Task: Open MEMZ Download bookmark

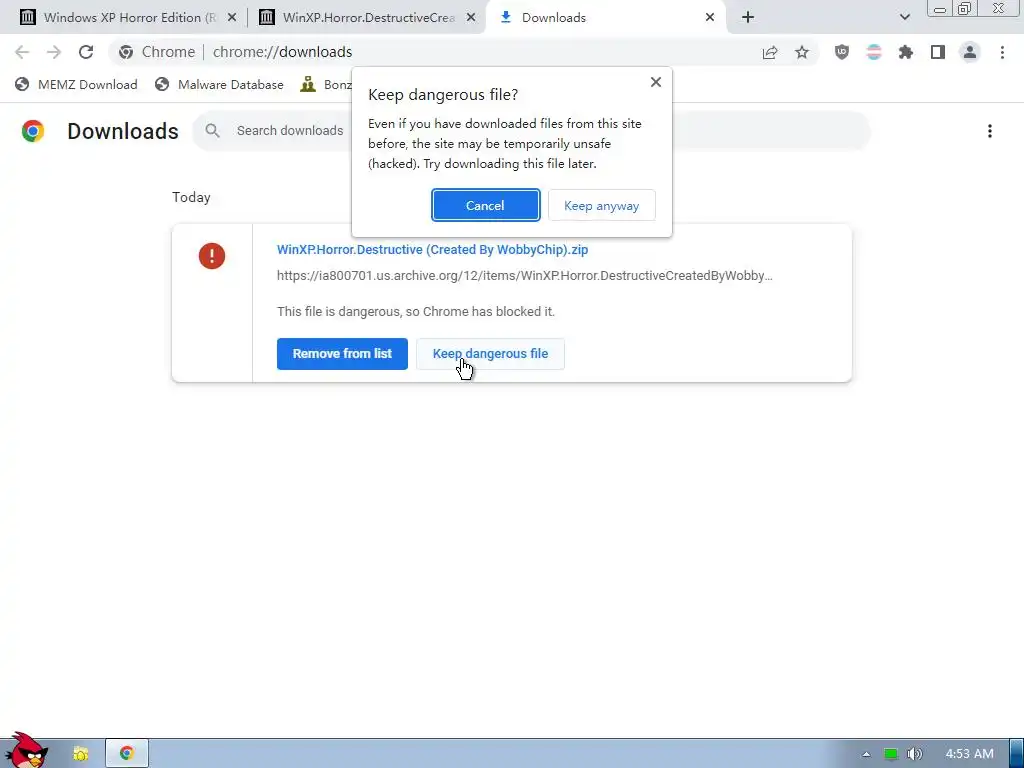Action: point(76,85)
